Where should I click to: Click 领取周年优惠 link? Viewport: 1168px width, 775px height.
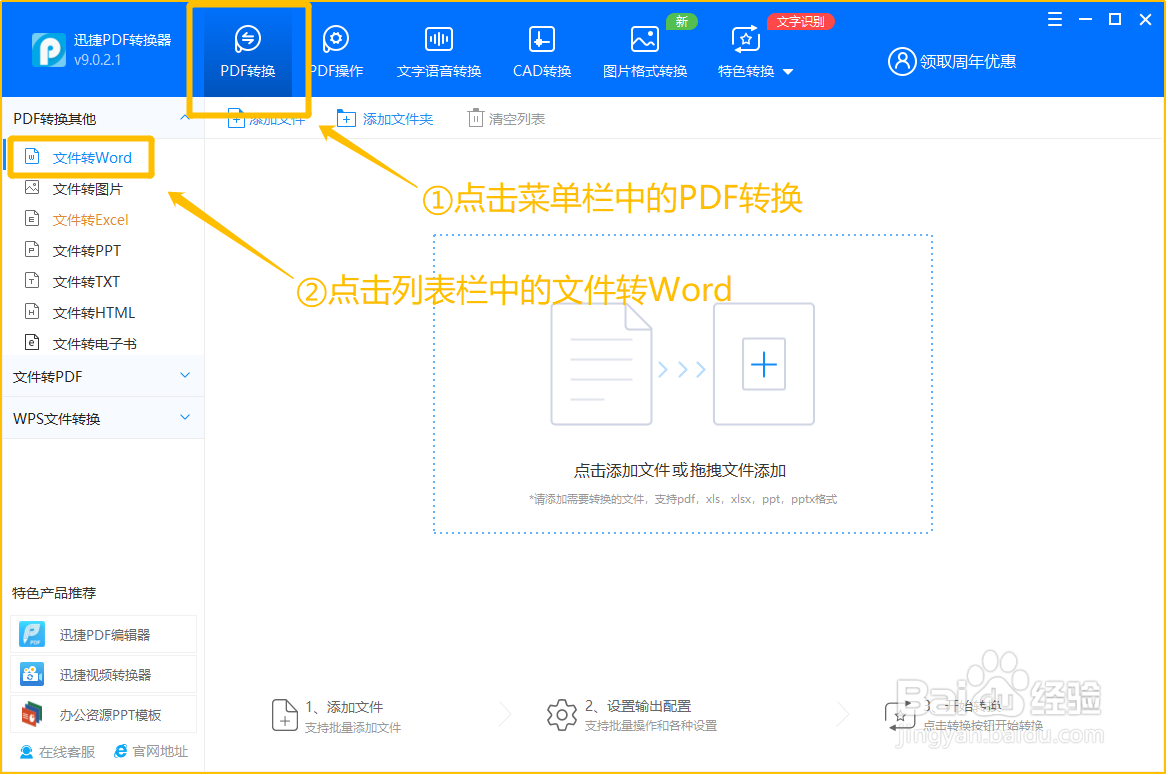pyautogui.click(x=968, y=62)
